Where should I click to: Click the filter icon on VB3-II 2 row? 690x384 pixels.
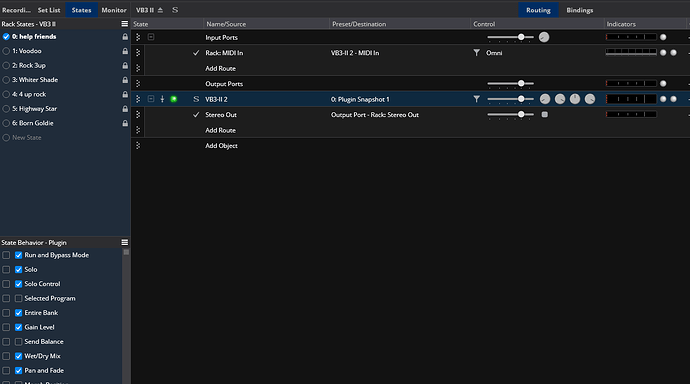(477, 99)
